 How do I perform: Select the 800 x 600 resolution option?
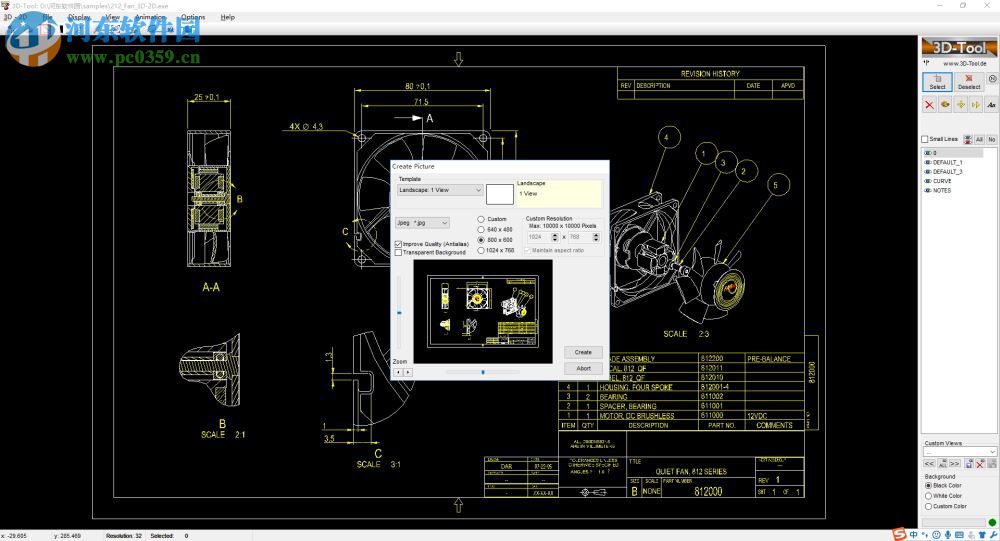(x=481, y=240)
